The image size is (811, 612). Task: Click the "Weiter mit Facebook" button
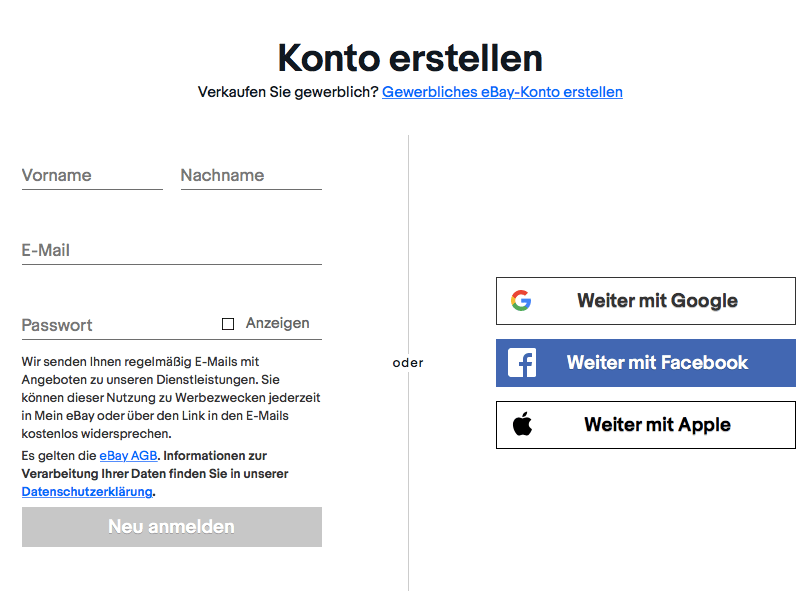point(645,363)
